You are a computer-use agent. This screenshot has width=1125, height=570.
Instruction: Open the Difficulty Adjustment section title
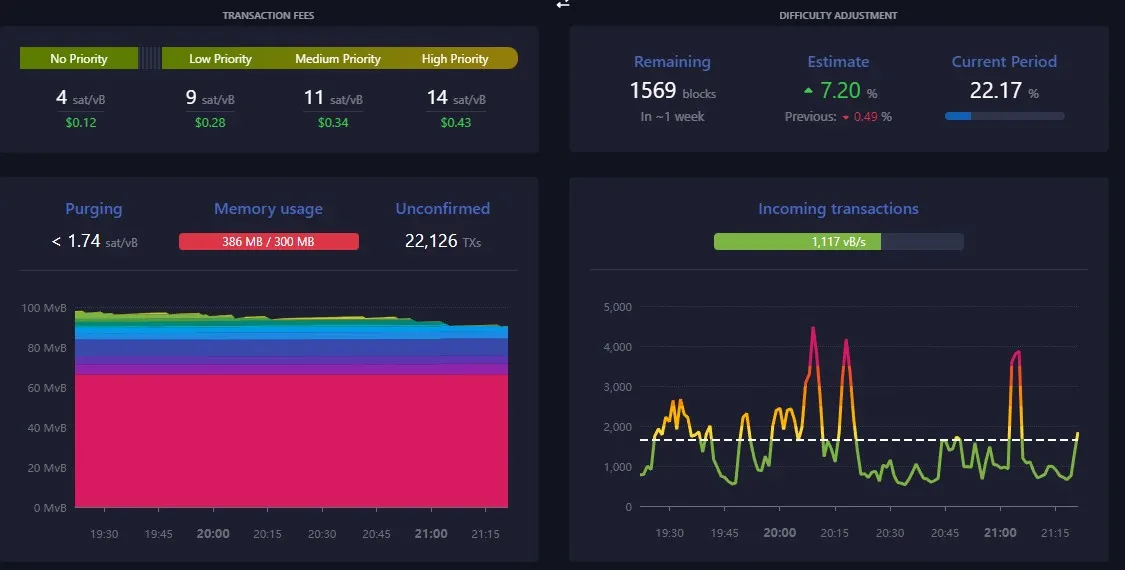(838, 15)
